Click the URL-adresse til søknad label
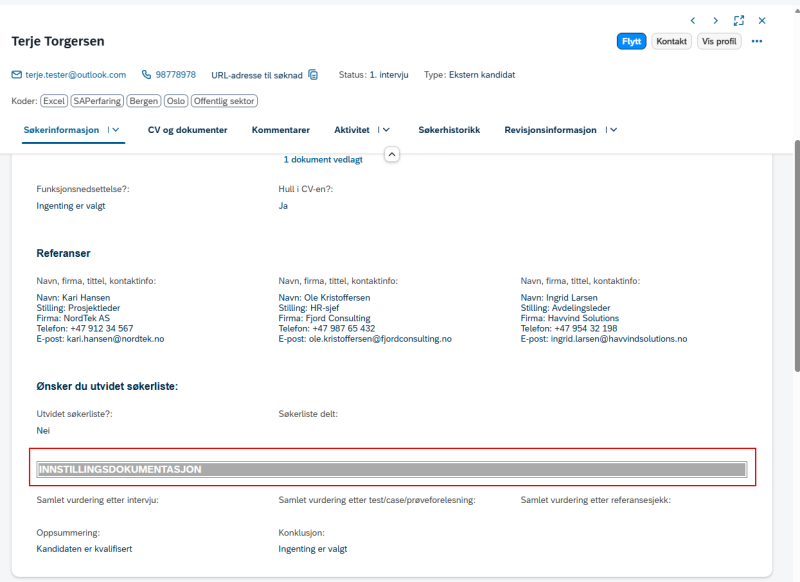This screenshot has height=582, width=800. click(257, 75)
